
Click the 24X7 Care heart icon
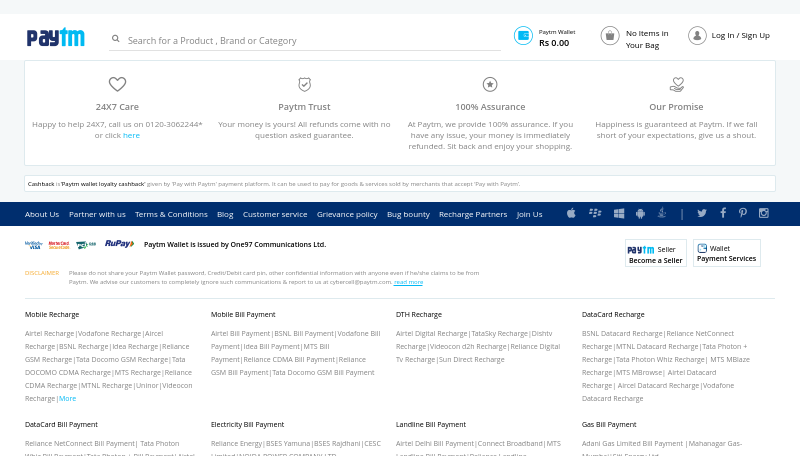(117, 84)
